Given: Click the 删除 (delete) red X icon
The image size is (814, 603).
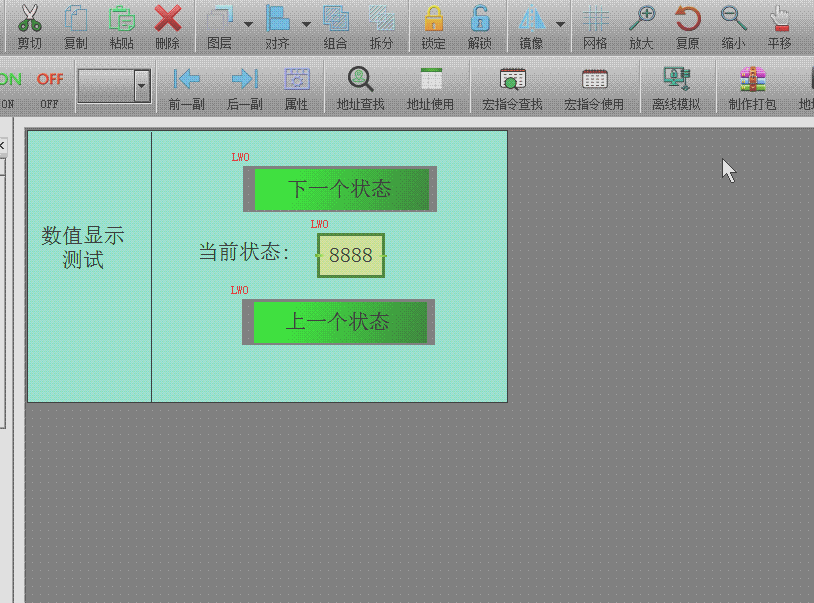Looking at the screenshot, I should pyautogui.click(x=167, y=20).
